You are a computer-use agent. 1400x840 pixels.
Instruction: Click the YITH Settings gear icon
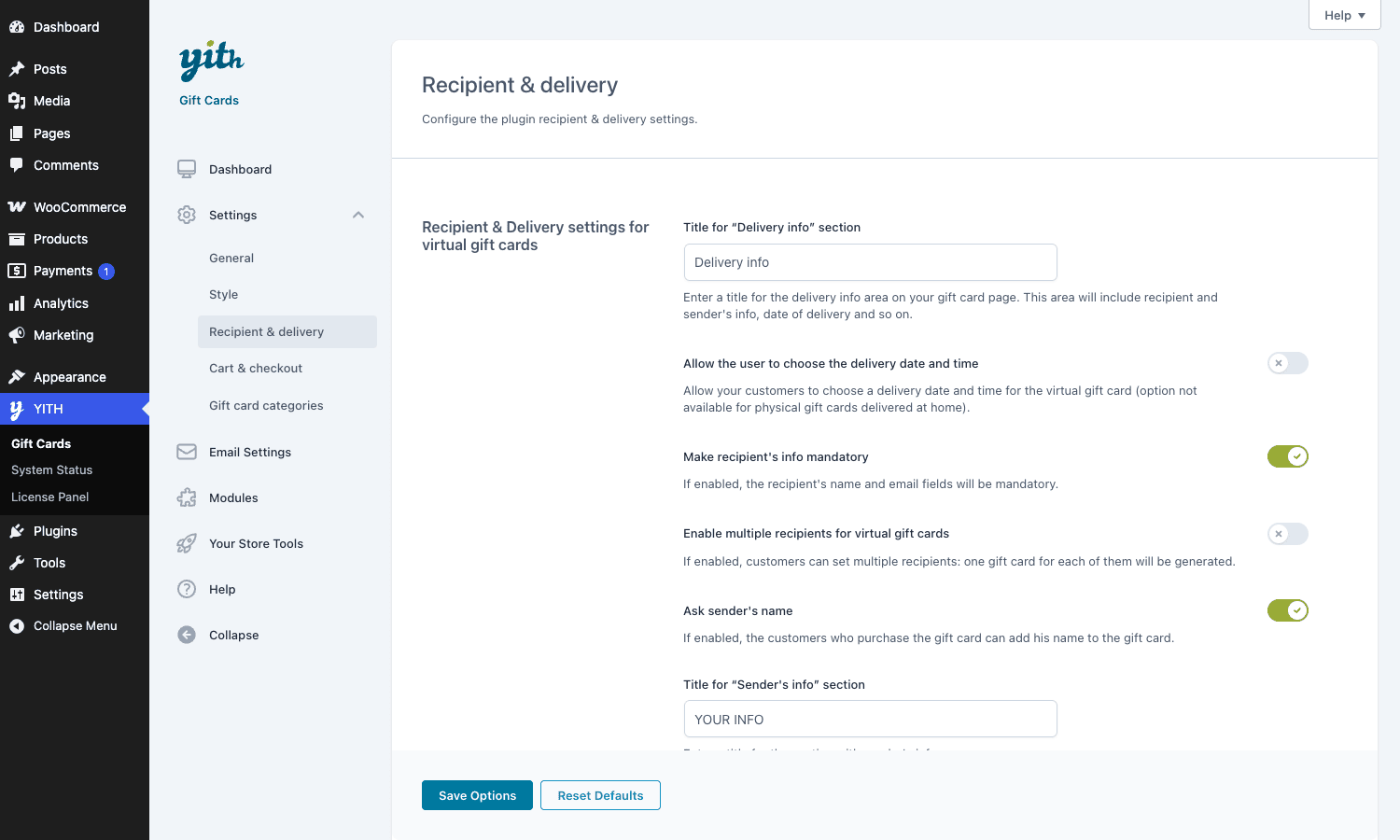pos(187,215)
